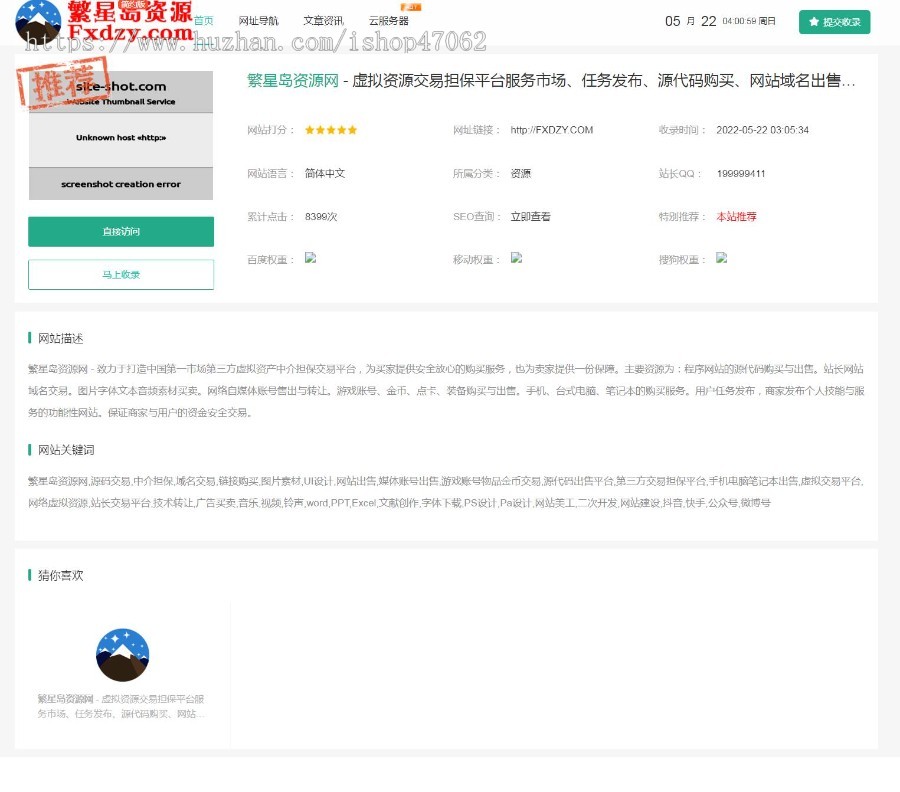
Task: Click the 搜狗权重 weight image icon
Action: click(721, 258)
